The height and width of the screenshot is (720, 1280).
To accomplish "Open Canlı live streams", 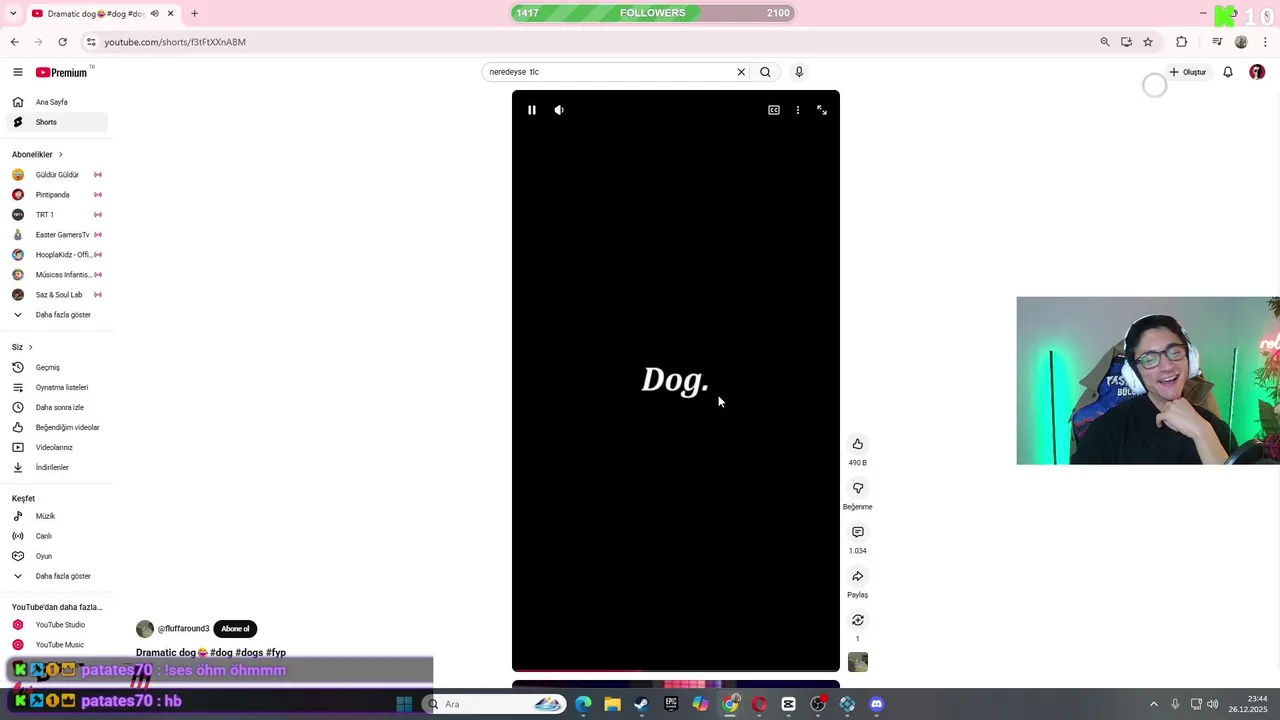I will coord(57,536).
